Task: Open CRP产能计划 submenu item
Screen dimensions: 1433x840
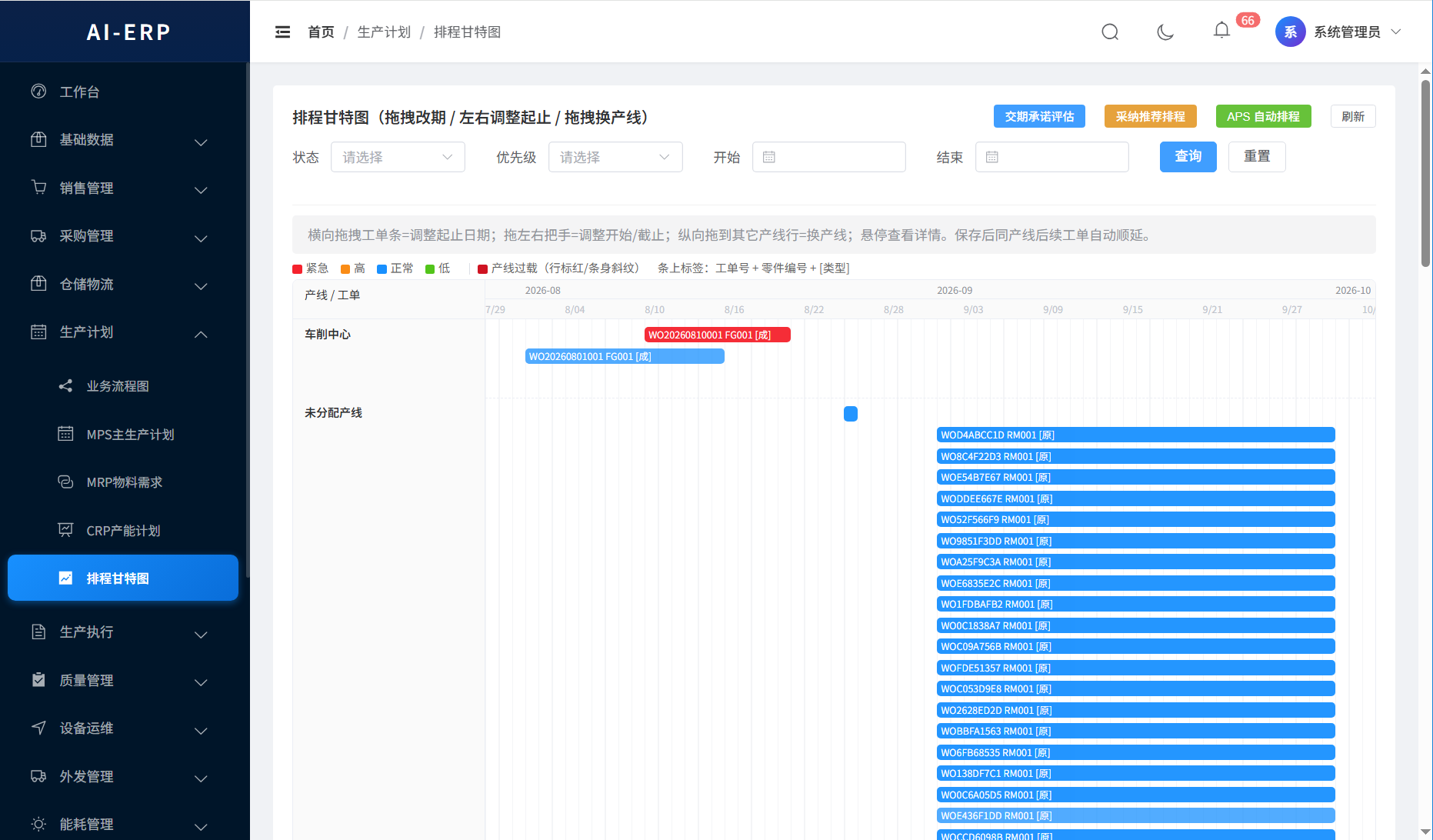Action: (123, 530)
